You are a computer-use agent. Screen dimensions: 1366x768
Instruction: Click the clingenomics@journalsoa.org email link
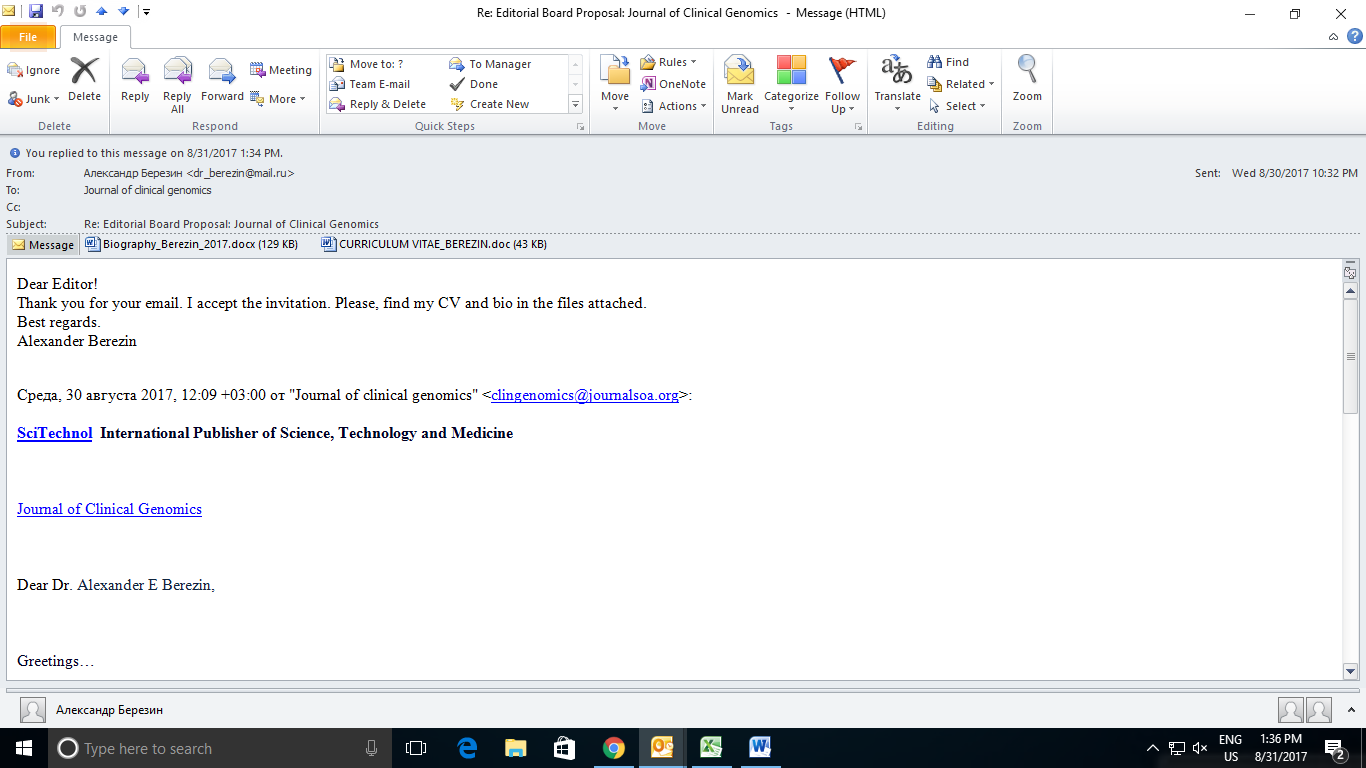585,395
